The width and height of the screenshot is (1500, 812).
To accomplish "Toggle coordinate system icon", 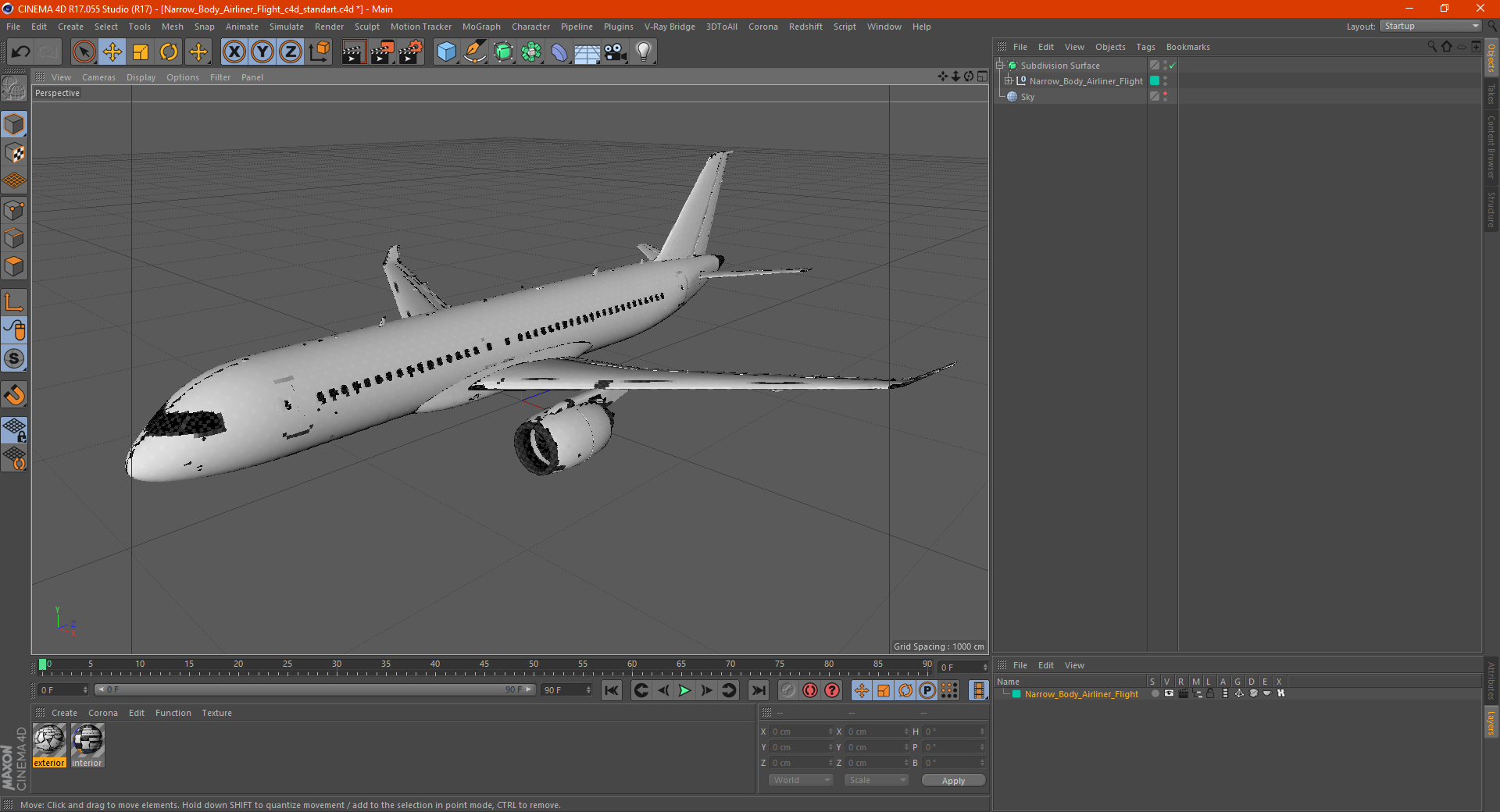I will coord(319,52).
